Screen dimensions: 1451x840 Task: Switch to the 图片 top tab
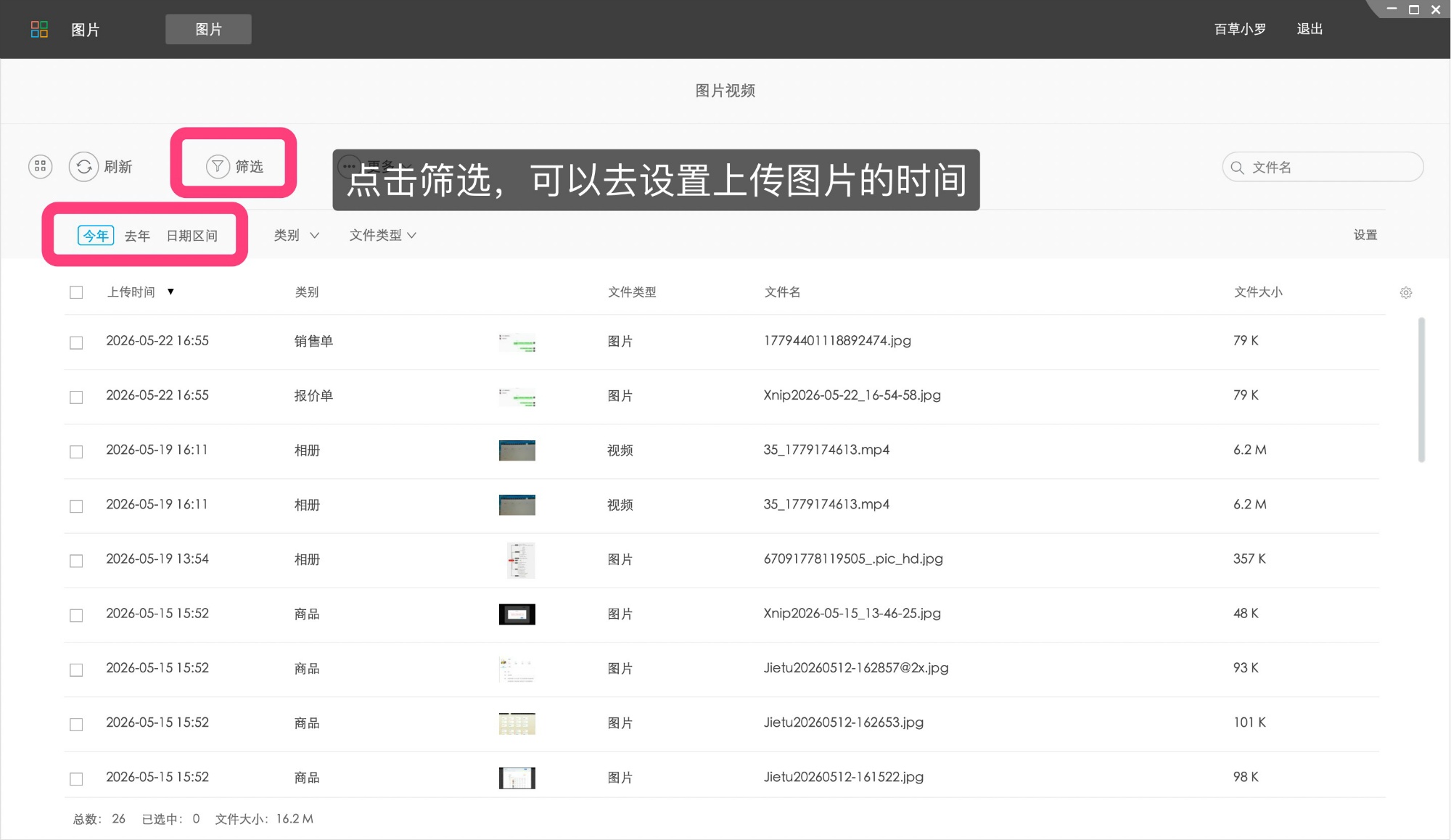pos(208,29)
